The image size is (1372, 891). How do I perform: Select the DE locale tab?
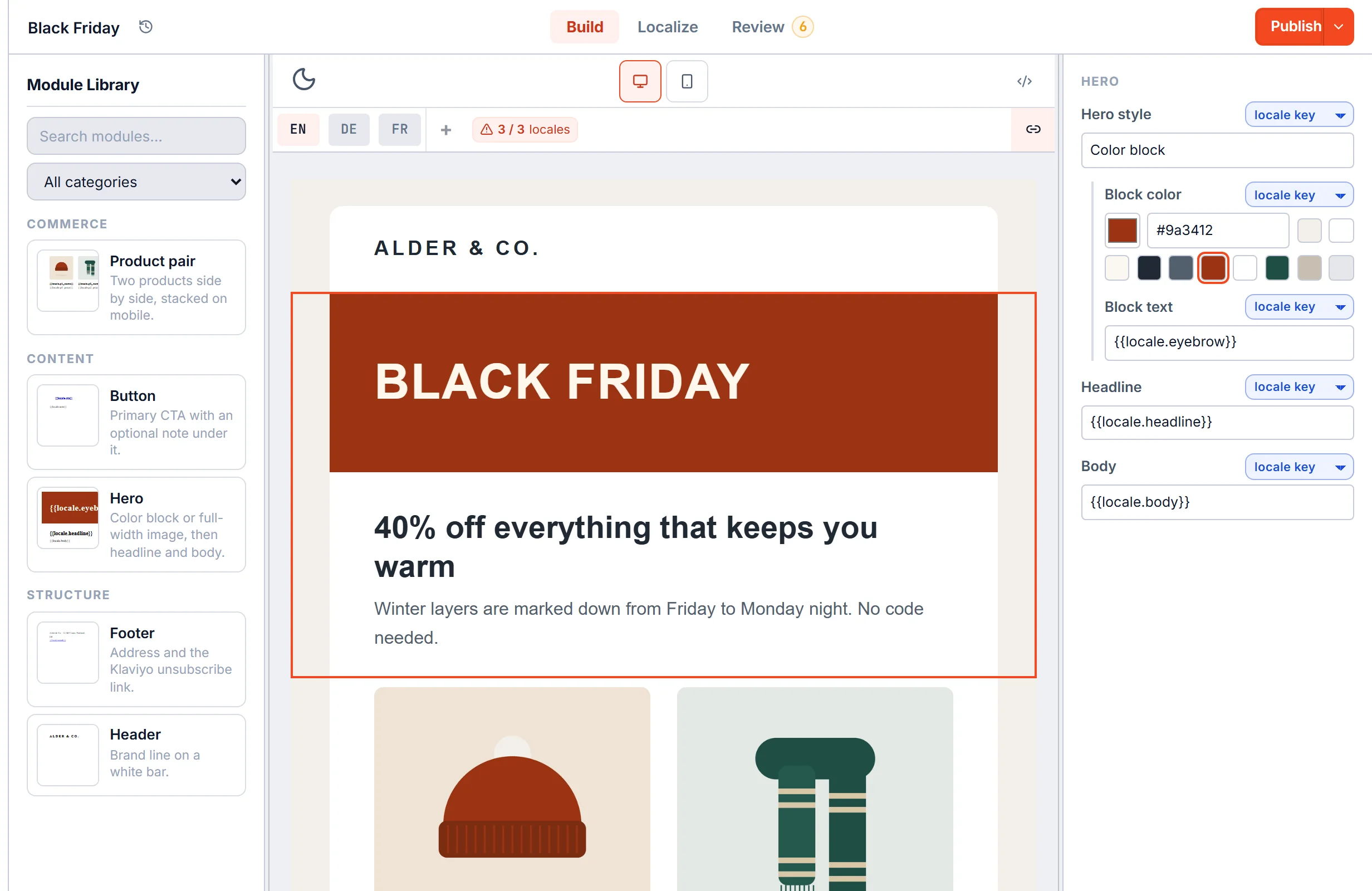(349, 129)
